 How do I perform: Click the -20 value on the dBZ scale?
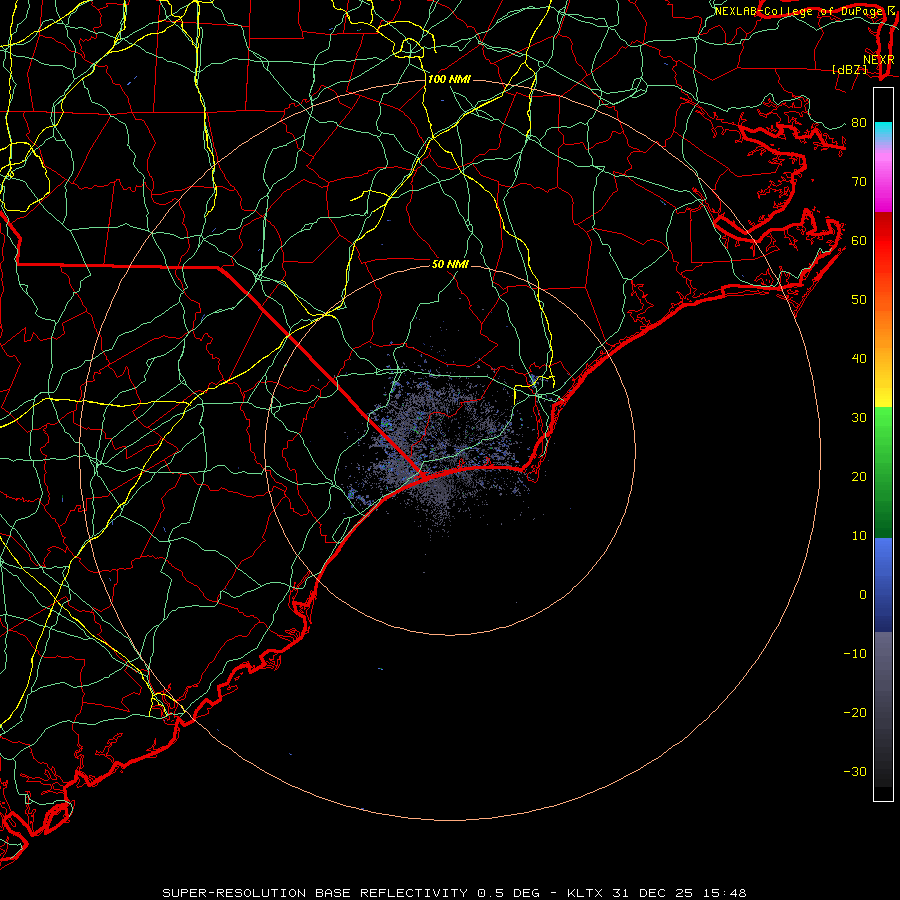pyautogui.click(x=855, y=712)
